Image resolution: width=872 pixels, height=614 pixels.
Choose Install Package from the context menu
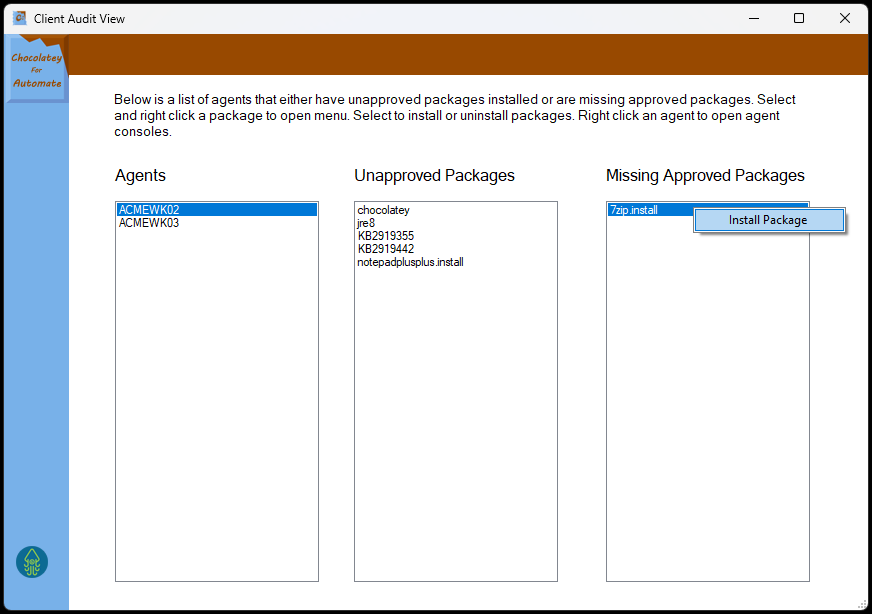click(x=767, y=220)
